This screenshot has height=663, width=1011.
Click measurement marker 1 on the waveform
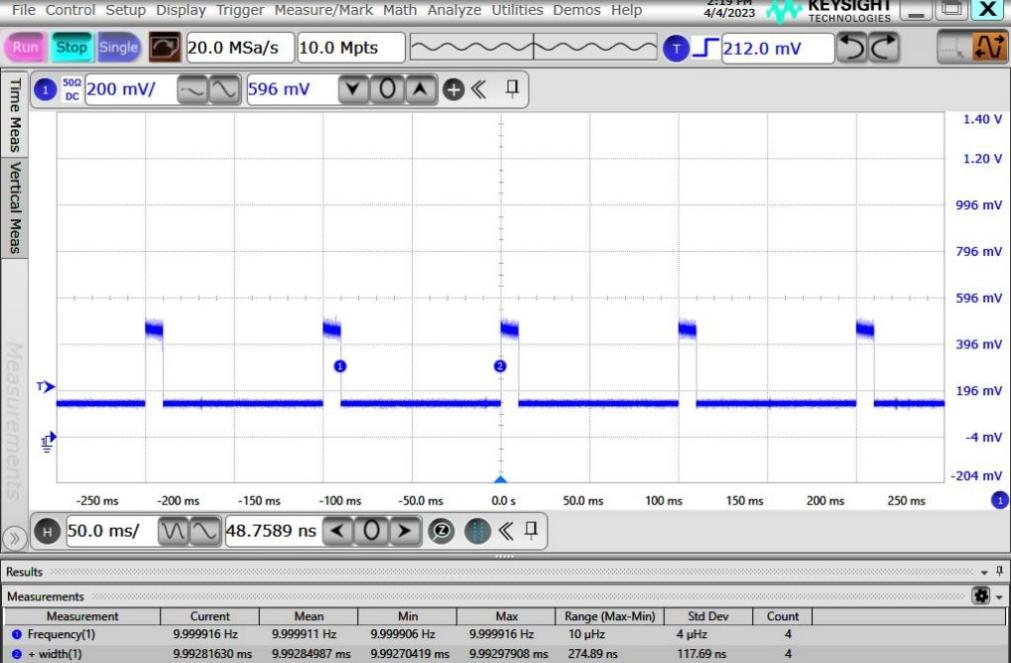[340, 366]
